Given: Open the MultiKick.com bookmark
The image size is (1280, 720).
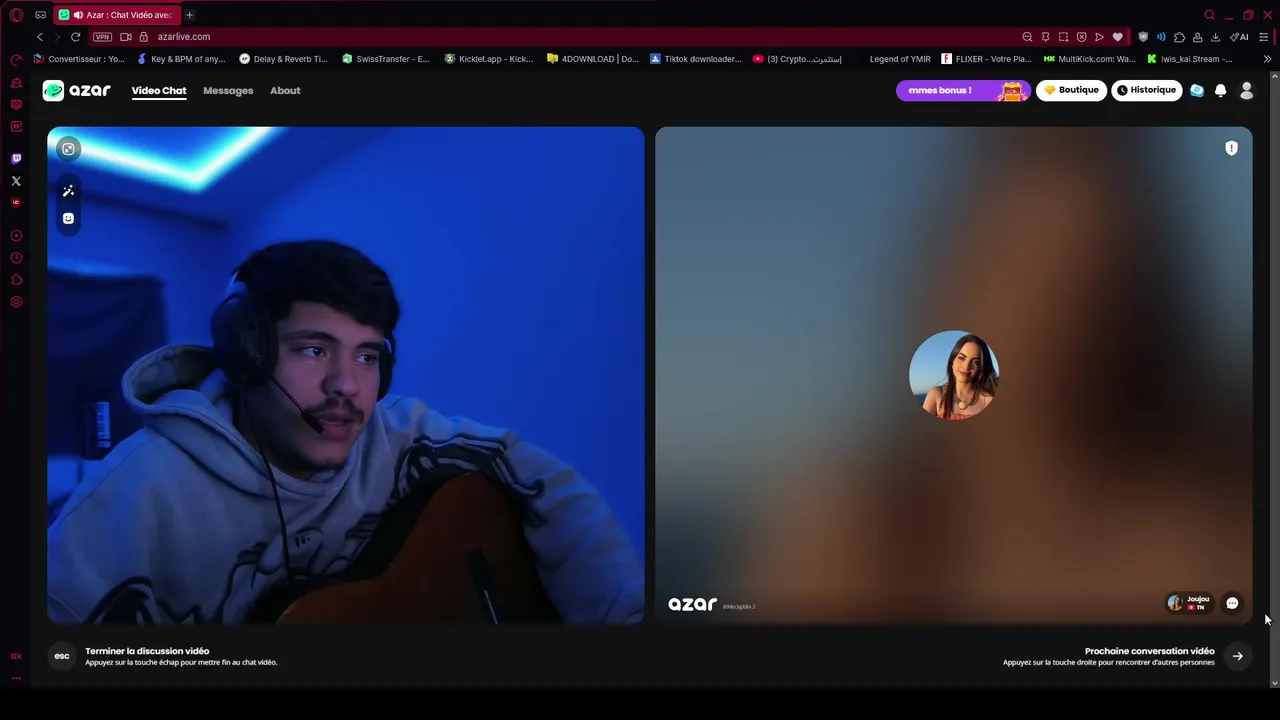Looking at the screenshot, I should point(1089,59).
